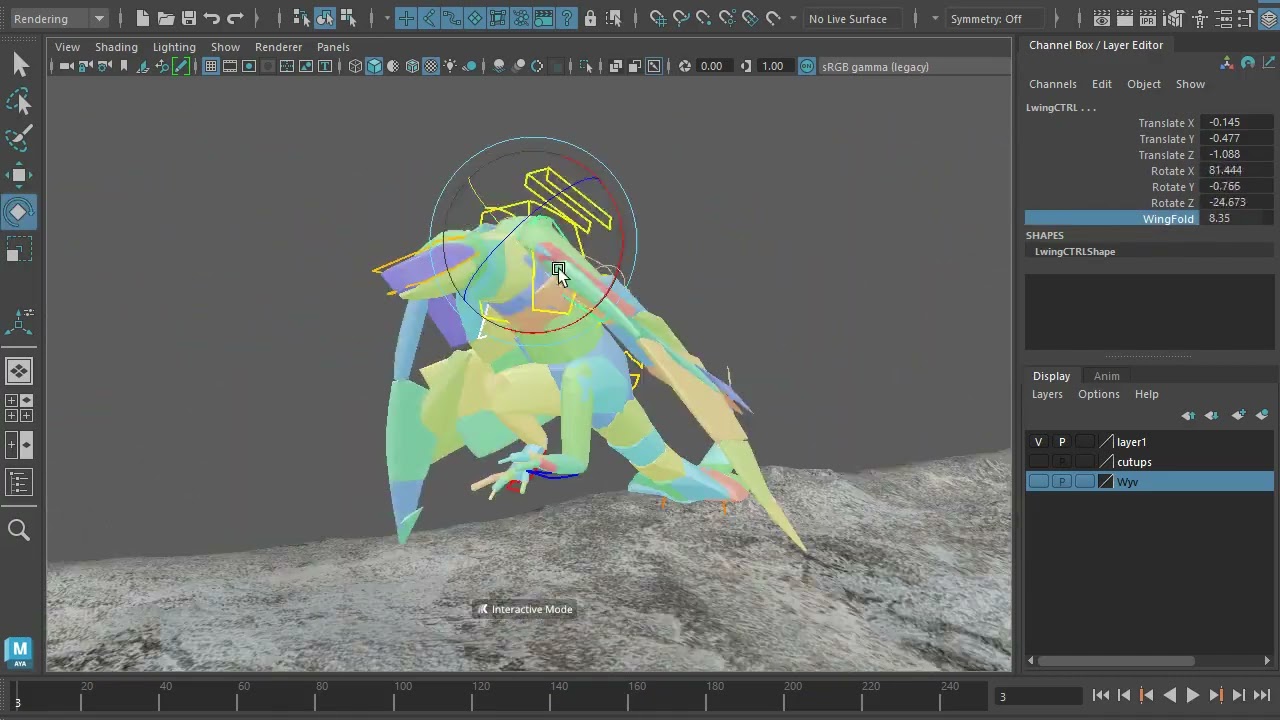The height and width of the screenshot is (720, 1280).
Task: Toggle playback P box for layer1
Action: pyautogui.click(x=1062, y=442)
